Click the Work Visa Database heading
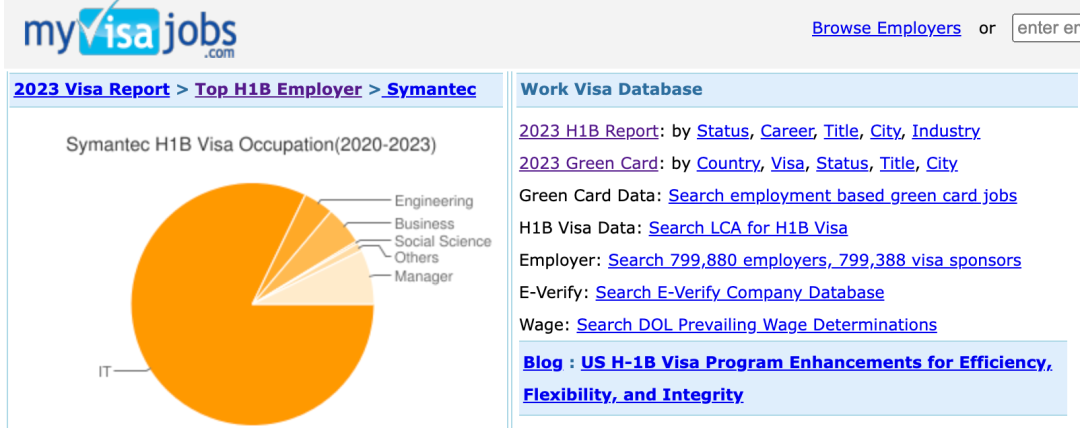The image size is (1080, 428). pyautogui.click(x=612, y=89)
